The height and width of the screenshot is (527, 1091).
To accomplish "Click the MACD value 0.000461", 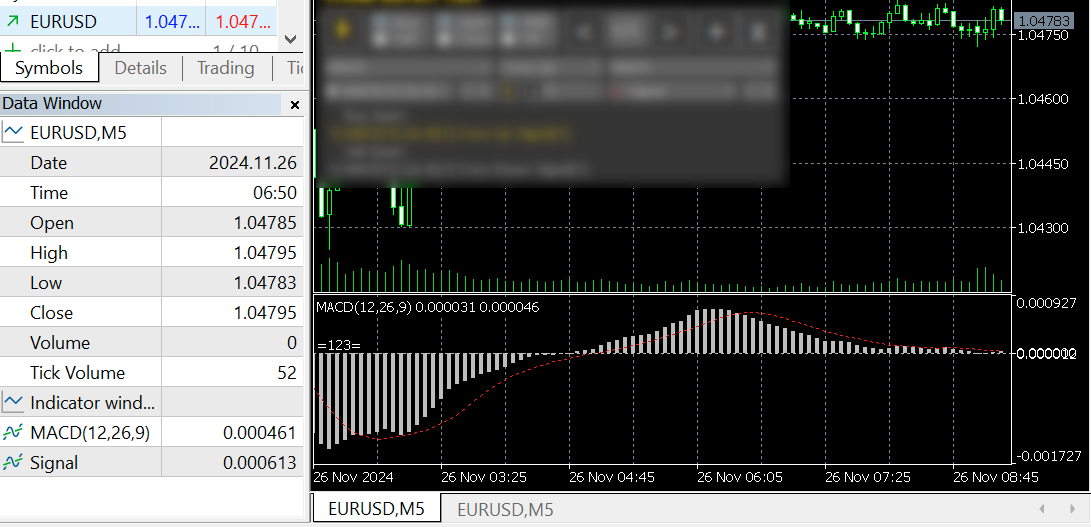I will 260,433.
